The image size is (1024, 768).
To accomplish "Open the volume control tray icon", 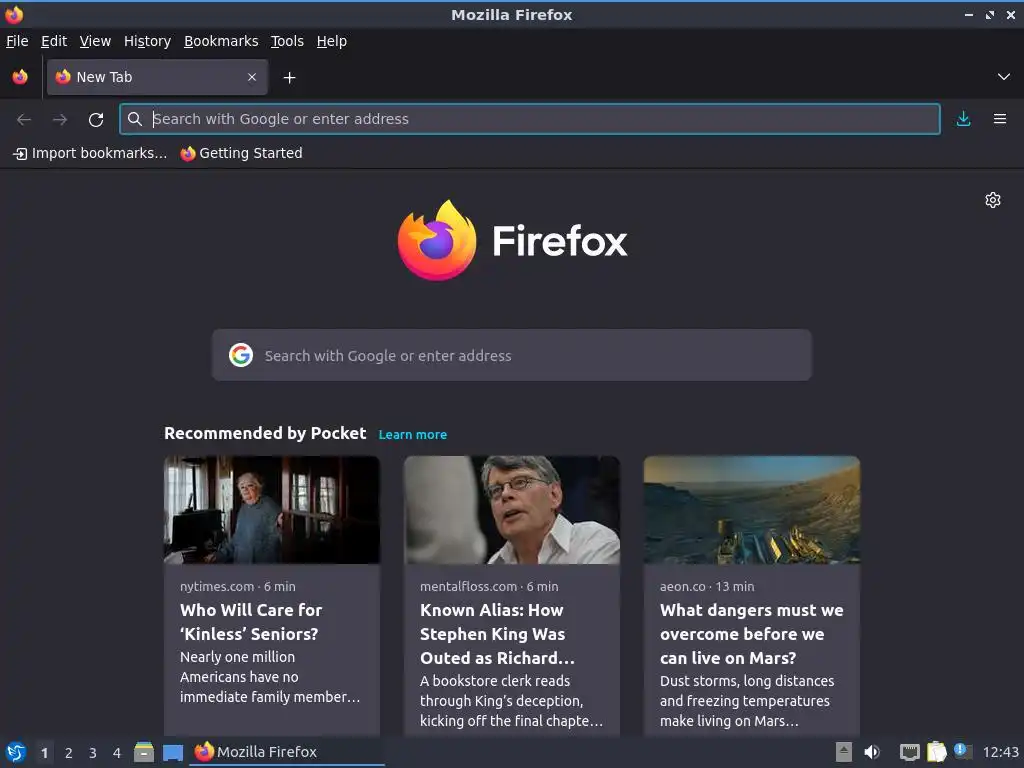I will point(872,752).
